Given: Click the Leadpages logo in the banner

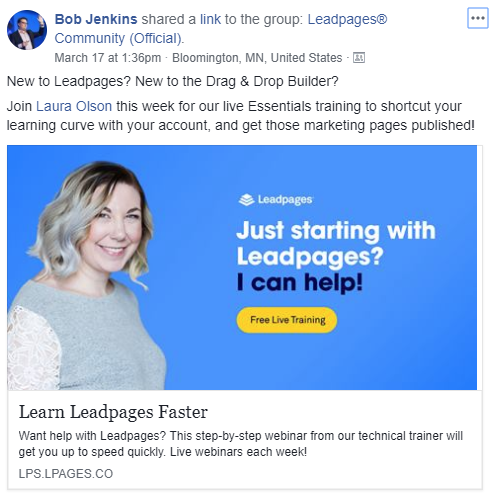Looking at the screenshot, I should click(276, 200).
